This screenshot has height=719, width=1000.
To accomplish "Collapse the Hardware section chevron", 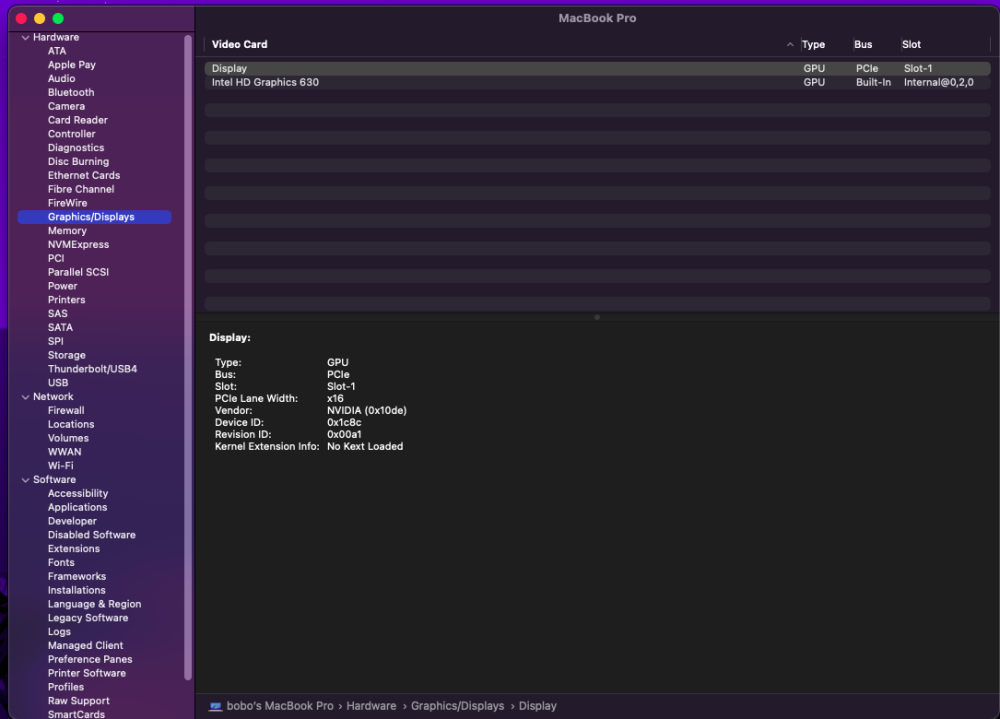I will coord(26,38).
